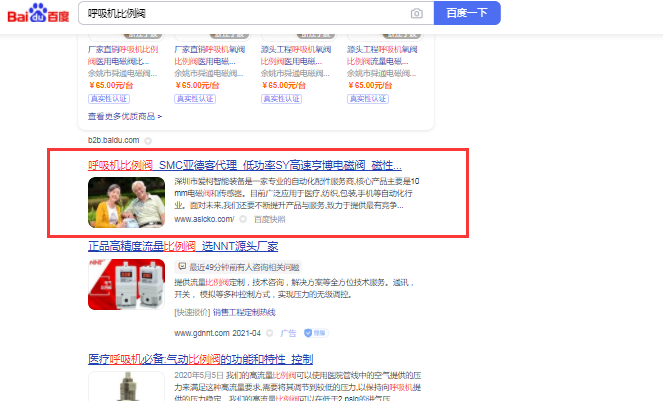Image resolution: width=663 pixels, height=401 pixels.
Task: Open the www.asicko.com/ URL
Action: pyautogui.click(x=204, y=219)
